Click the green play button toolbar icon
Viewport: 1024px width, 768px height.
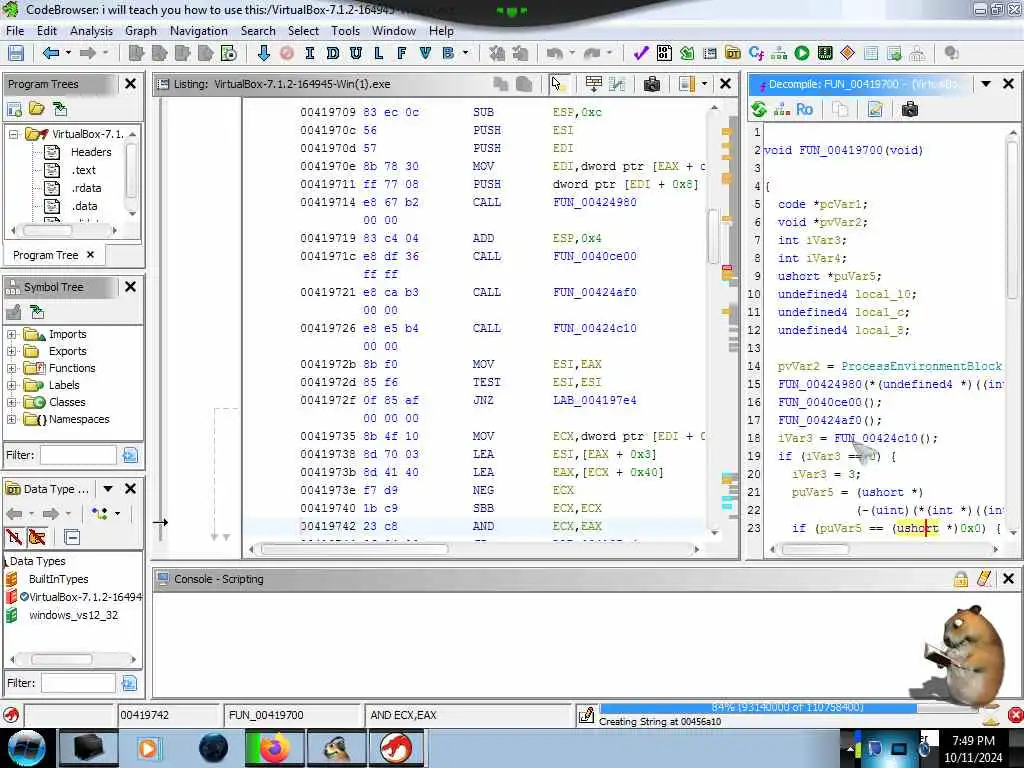point(802,54)
